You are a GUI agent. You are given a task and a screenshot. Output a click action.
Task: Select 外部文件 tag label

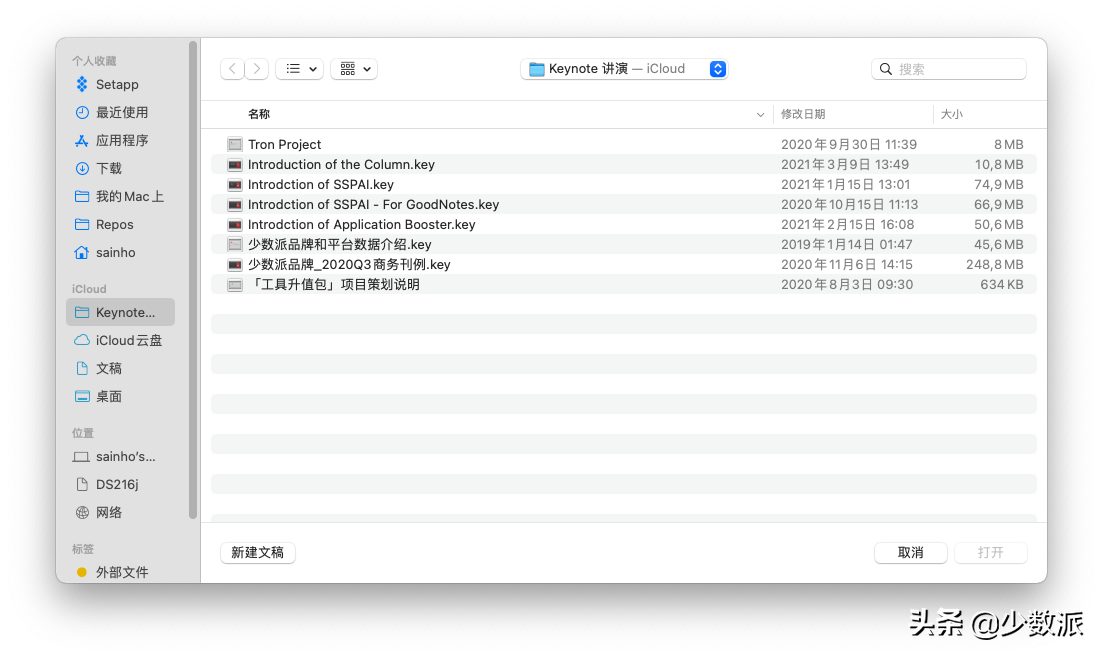pyautogui.click(x=122, y=573)
